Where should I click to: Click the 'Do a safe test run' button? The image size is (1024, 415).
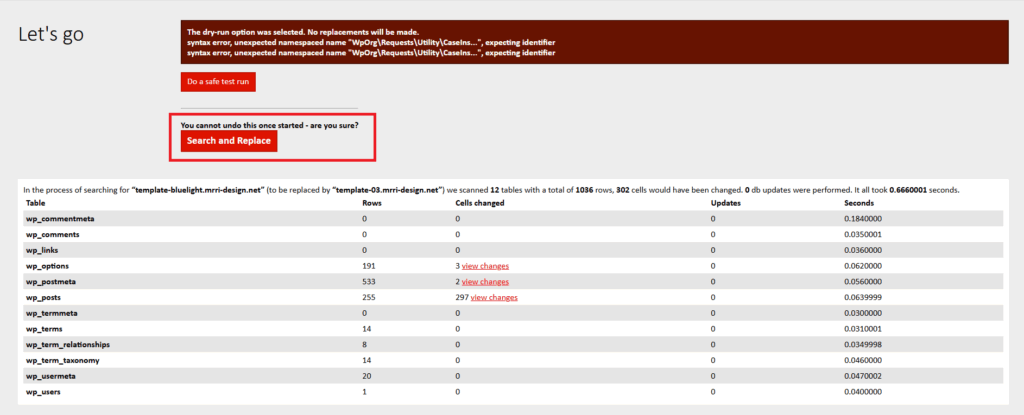[218, 82]
